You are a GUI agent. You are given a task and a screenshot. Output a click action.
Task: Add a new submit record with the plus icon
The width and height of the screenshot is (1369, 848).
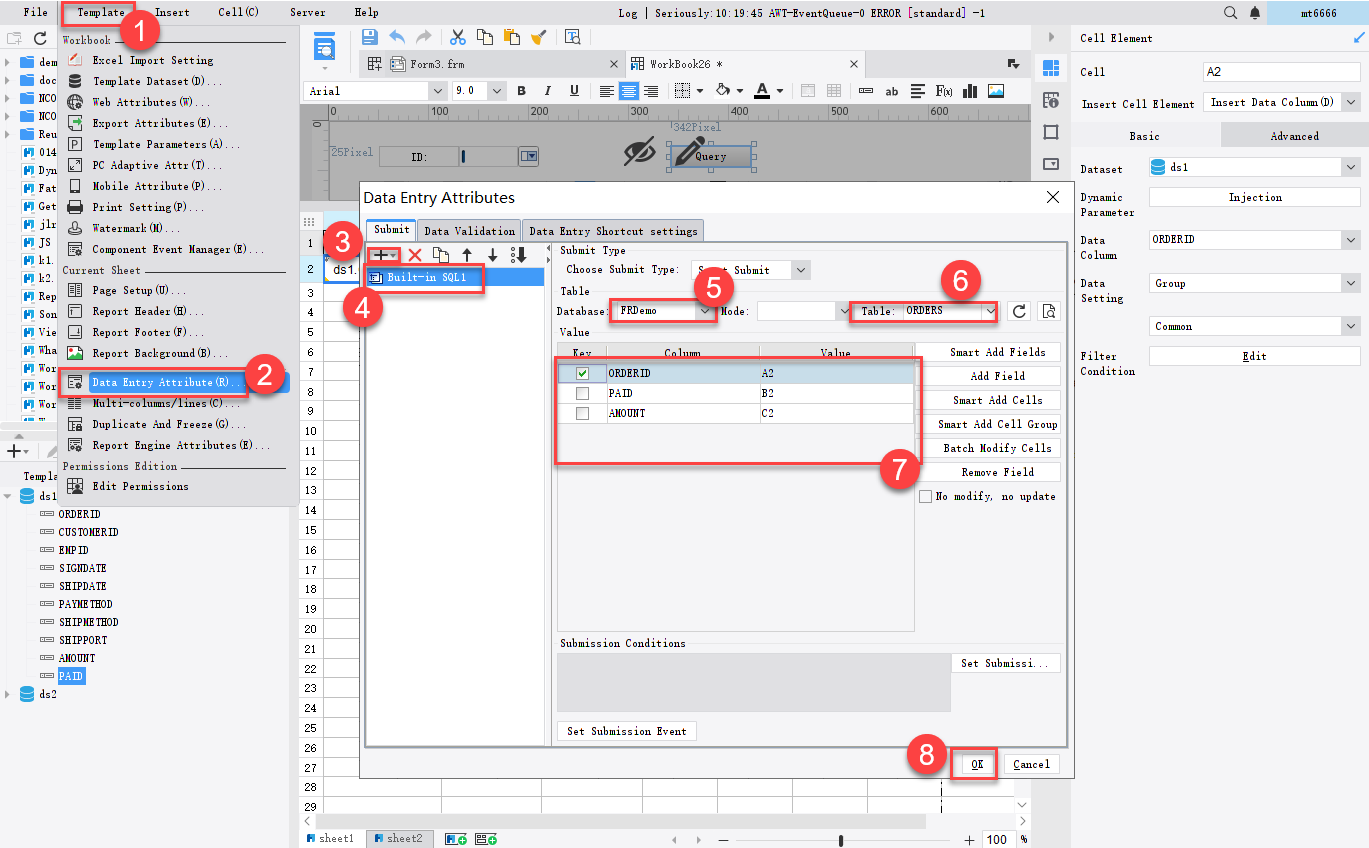(x=381, y=255)
